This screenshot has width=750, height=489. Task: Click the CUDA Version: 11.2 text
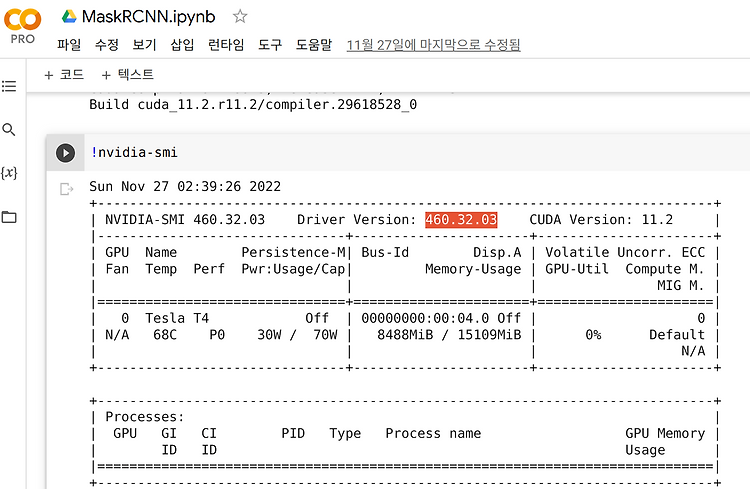(x=601, y=220)
